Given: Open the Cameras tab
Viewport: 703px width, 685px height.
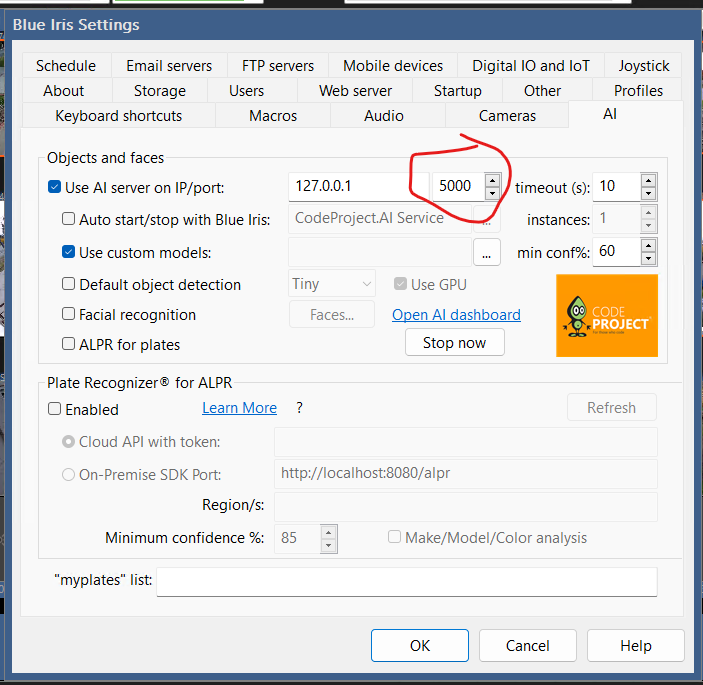Looking at the screenshot, I should point(507,116).
